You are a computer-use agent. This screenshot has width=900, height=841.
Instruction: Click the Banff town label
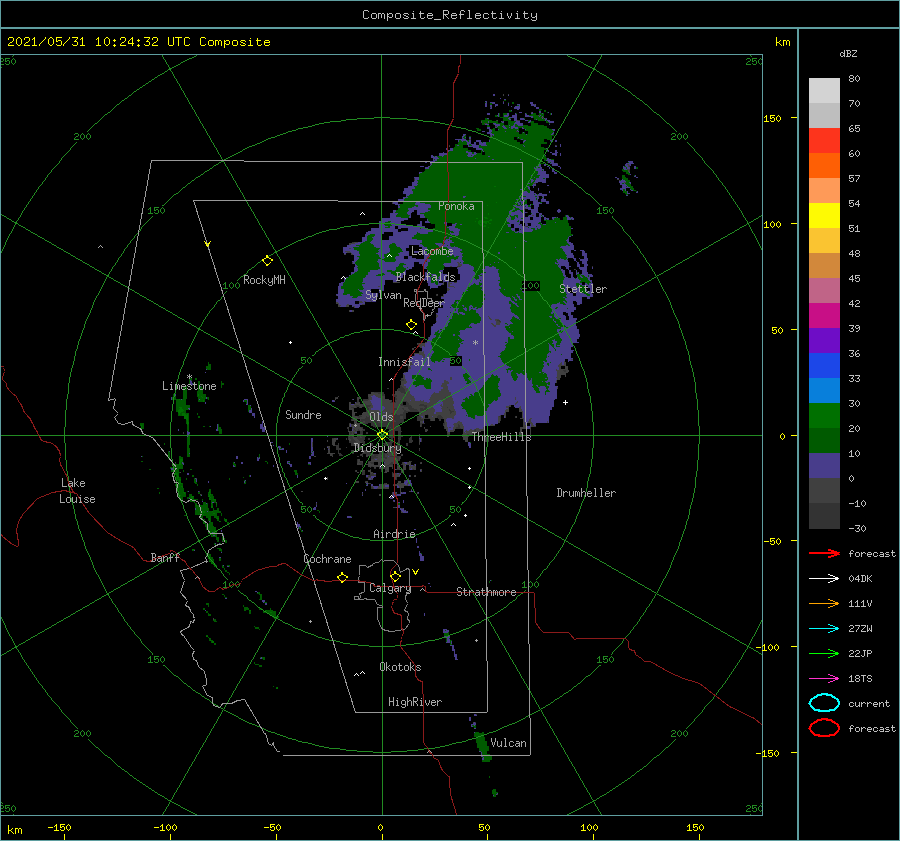tap(165, 557)
